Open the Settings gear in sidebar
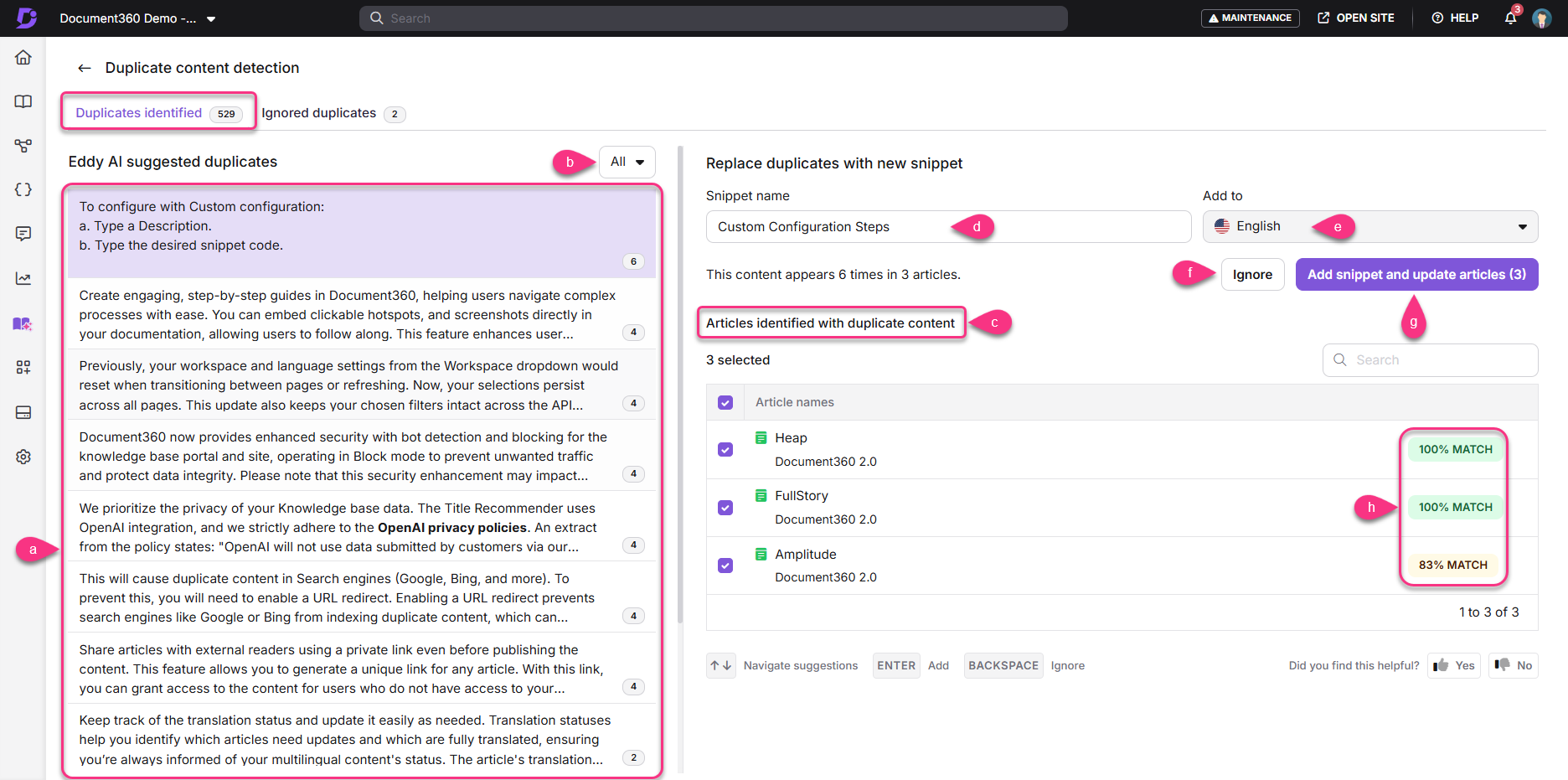Screen dimensions: 1568x780 (x=23, y=457)
